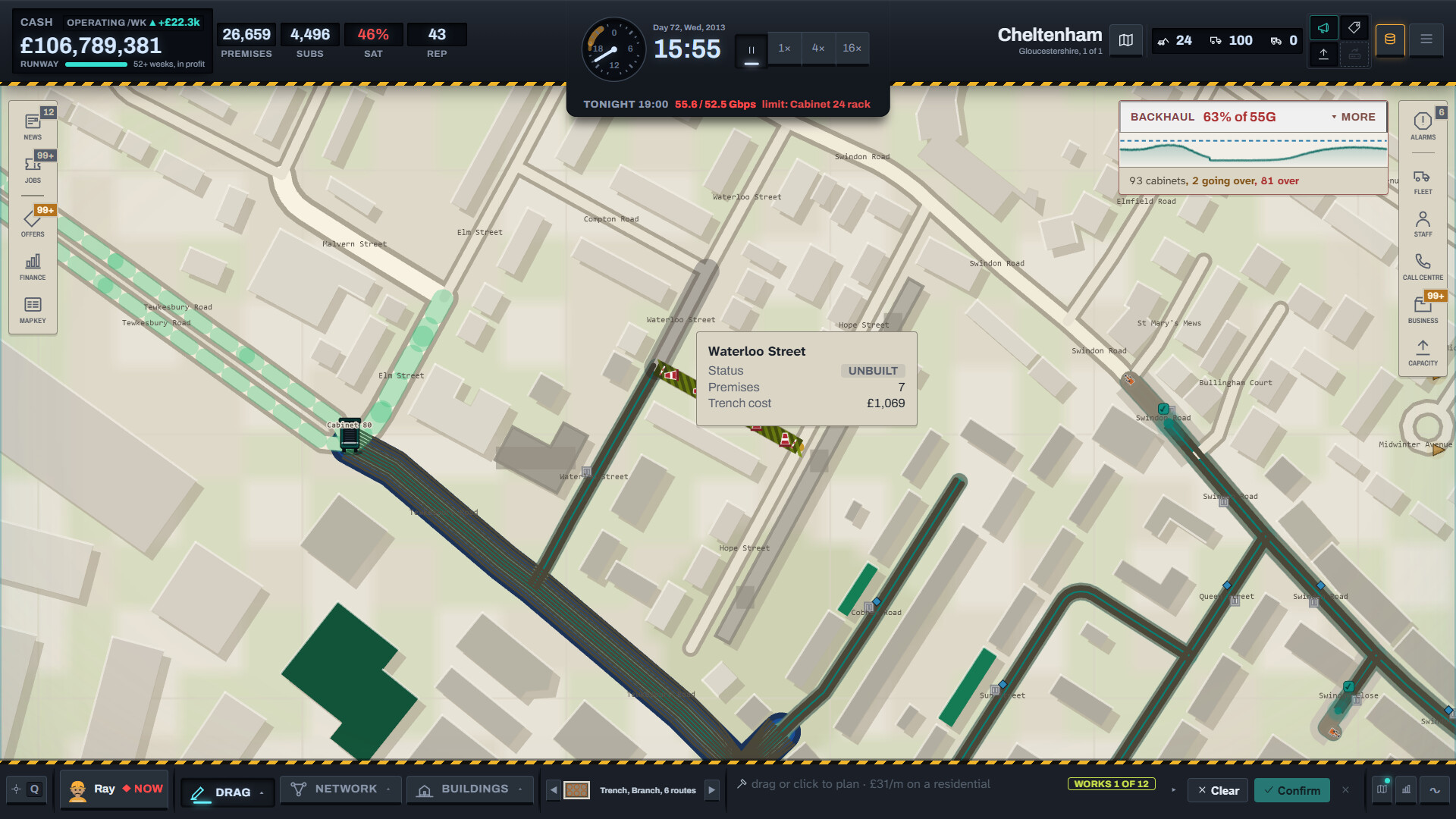Open the Jobs panel icon
This screenshot has width=1456, height=819.
pyautogui.click(x=33, y=169)
